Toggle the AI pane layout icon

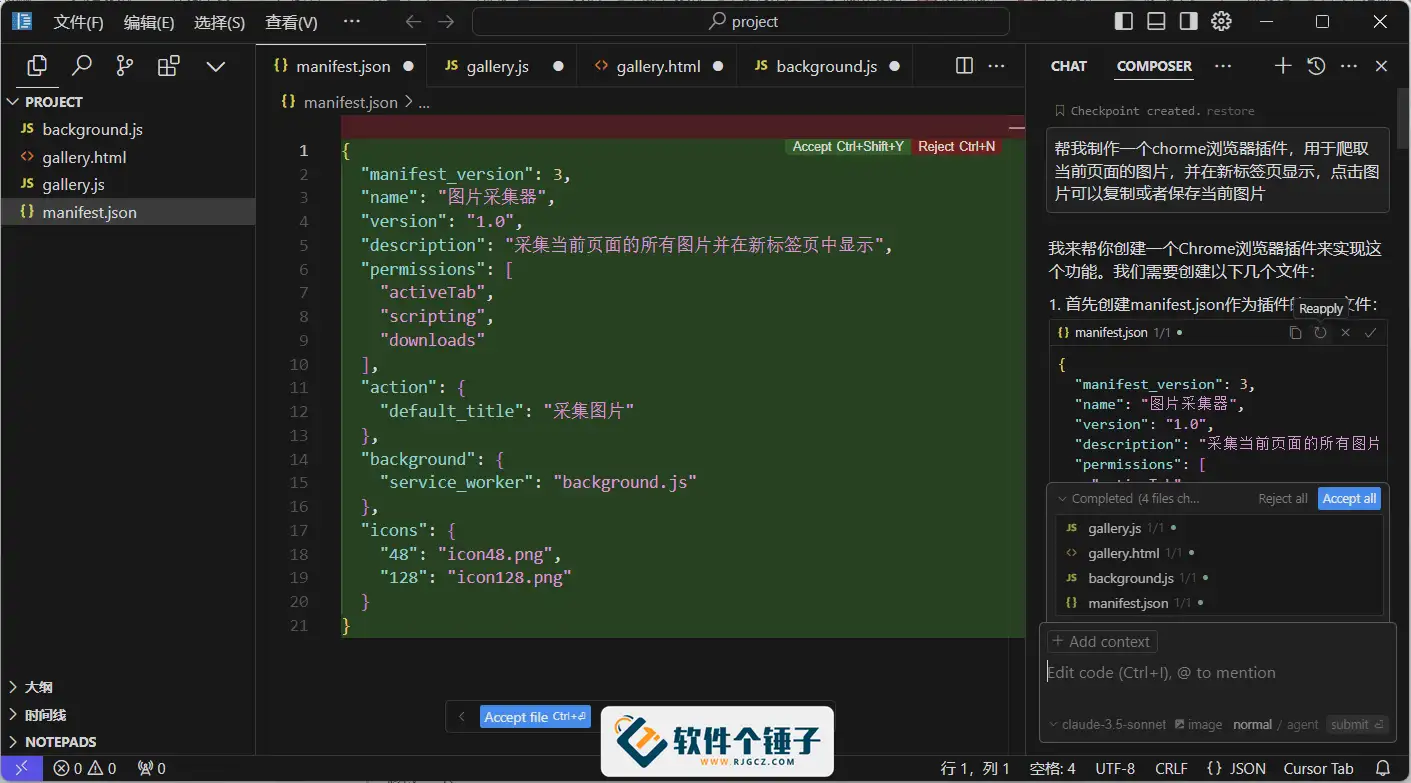[x=1188, y=21]
